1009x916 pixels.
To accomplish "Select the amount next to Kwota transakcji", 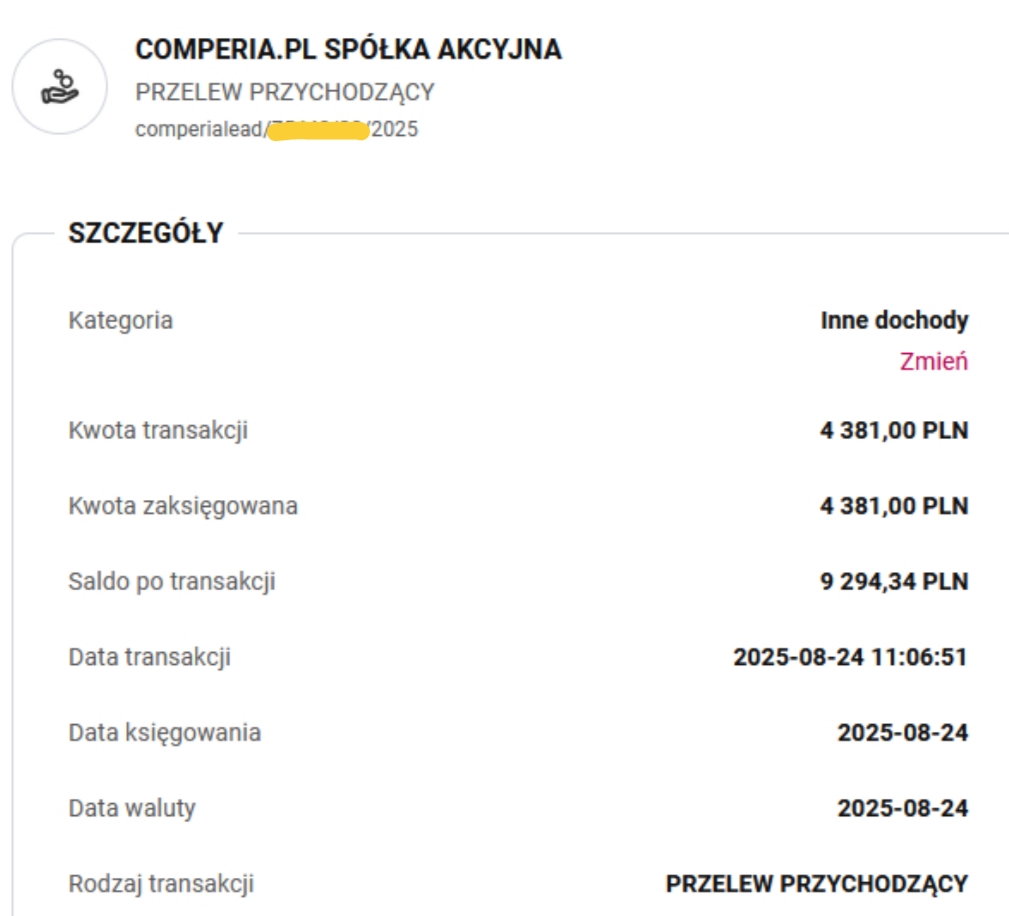I will click(x=894, y=431).
